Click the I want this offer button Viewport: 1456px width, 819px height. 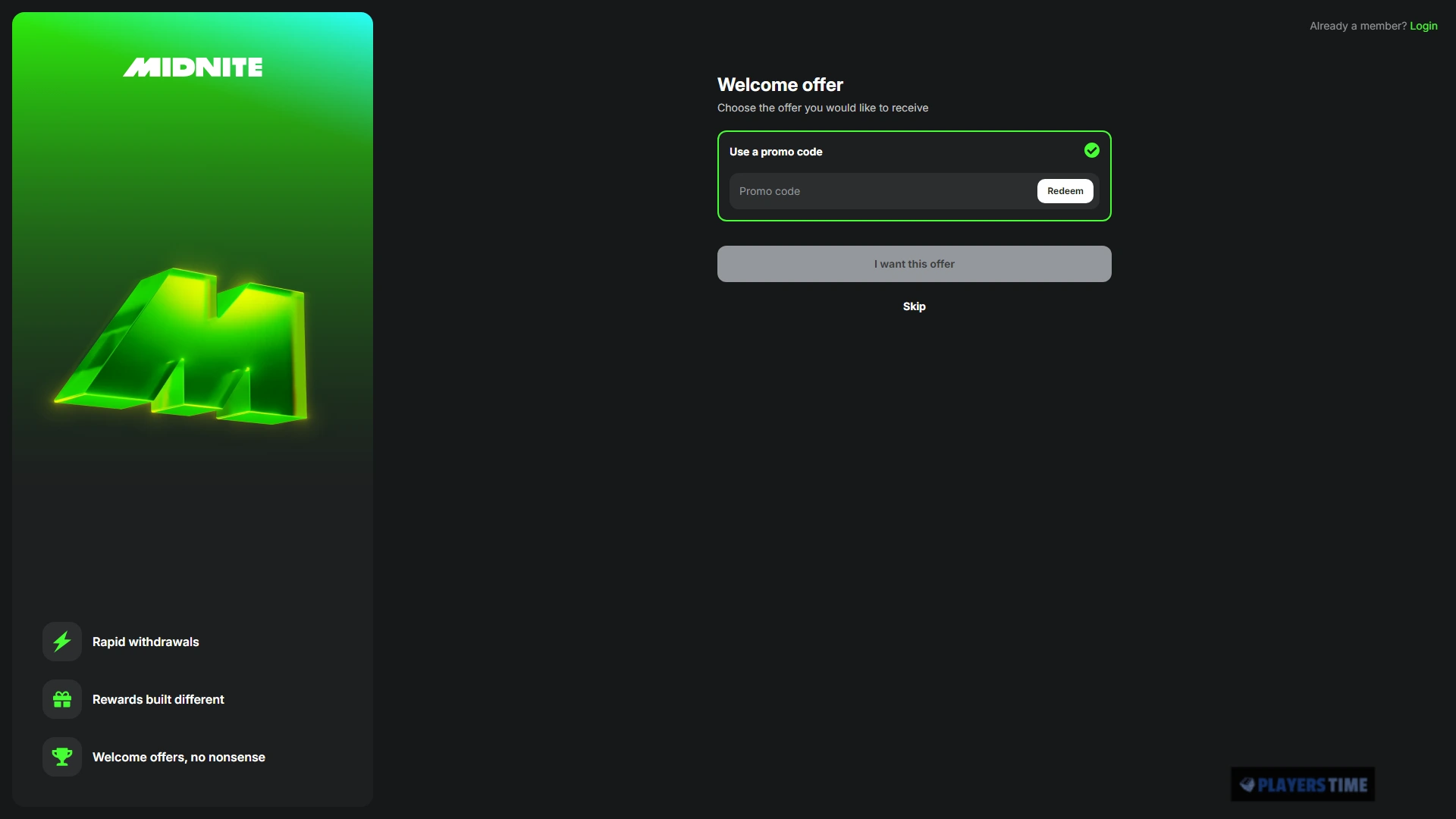coord(915,264)
